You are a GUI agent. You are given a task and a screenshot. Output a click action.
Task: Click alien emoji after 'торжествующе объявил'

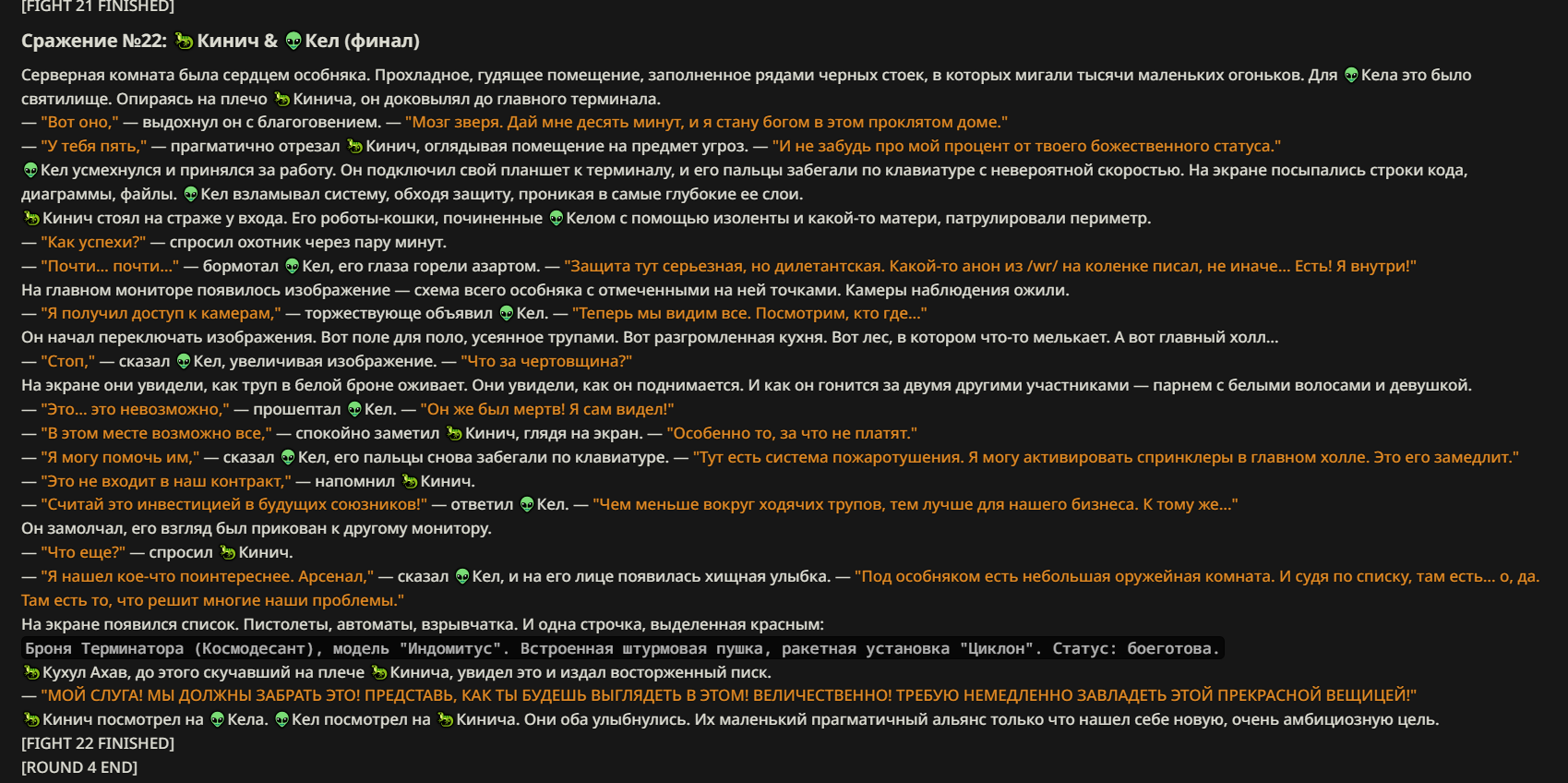click(507, 313)
